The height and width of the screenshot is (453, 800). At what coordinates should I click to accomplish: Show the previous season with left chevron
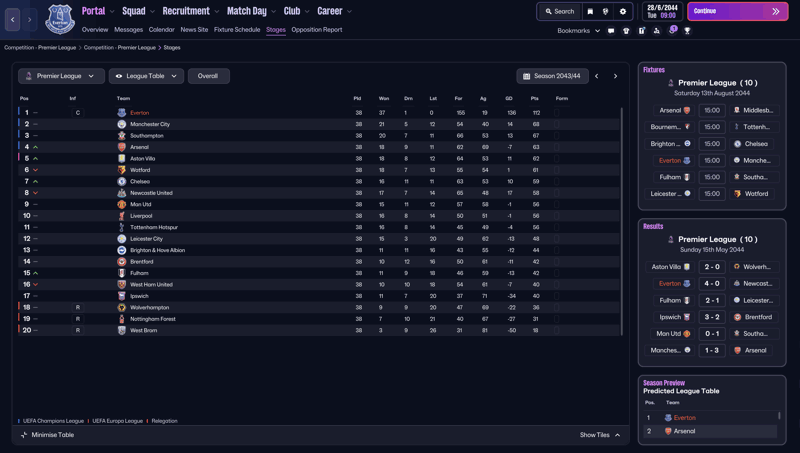[x=596, y=76]
